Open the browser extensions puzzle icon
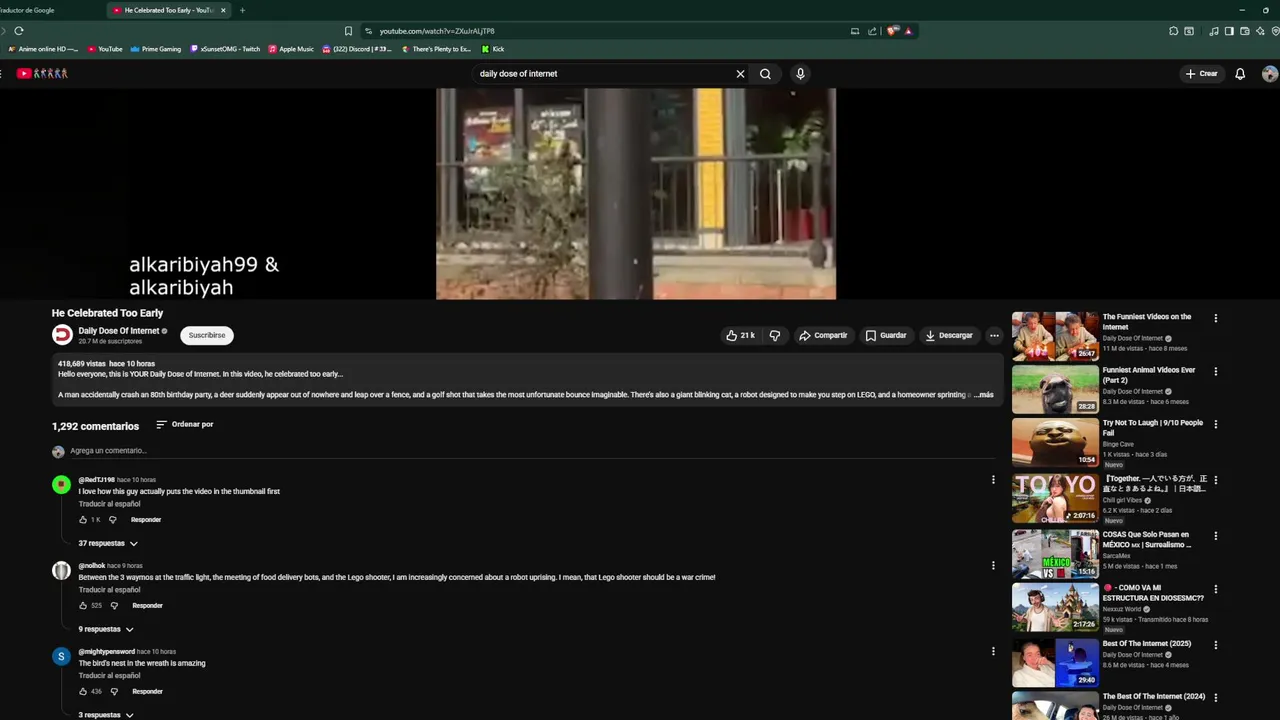The width and height of the screenshot is (1280, 720). click(1173, 31)
